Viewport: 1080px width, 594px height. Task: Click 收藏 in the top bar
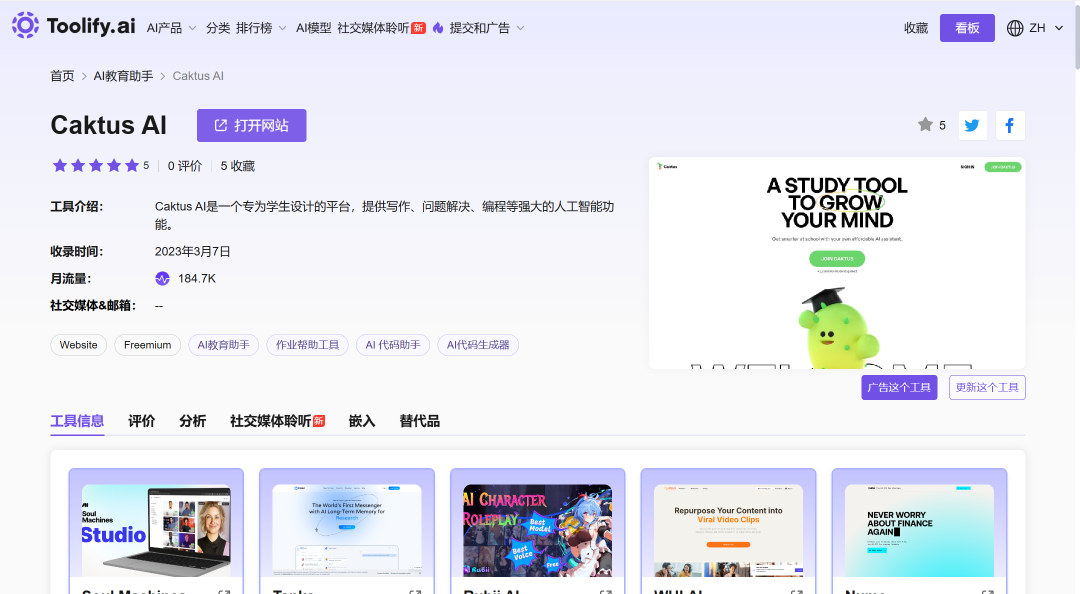point(916,28)
